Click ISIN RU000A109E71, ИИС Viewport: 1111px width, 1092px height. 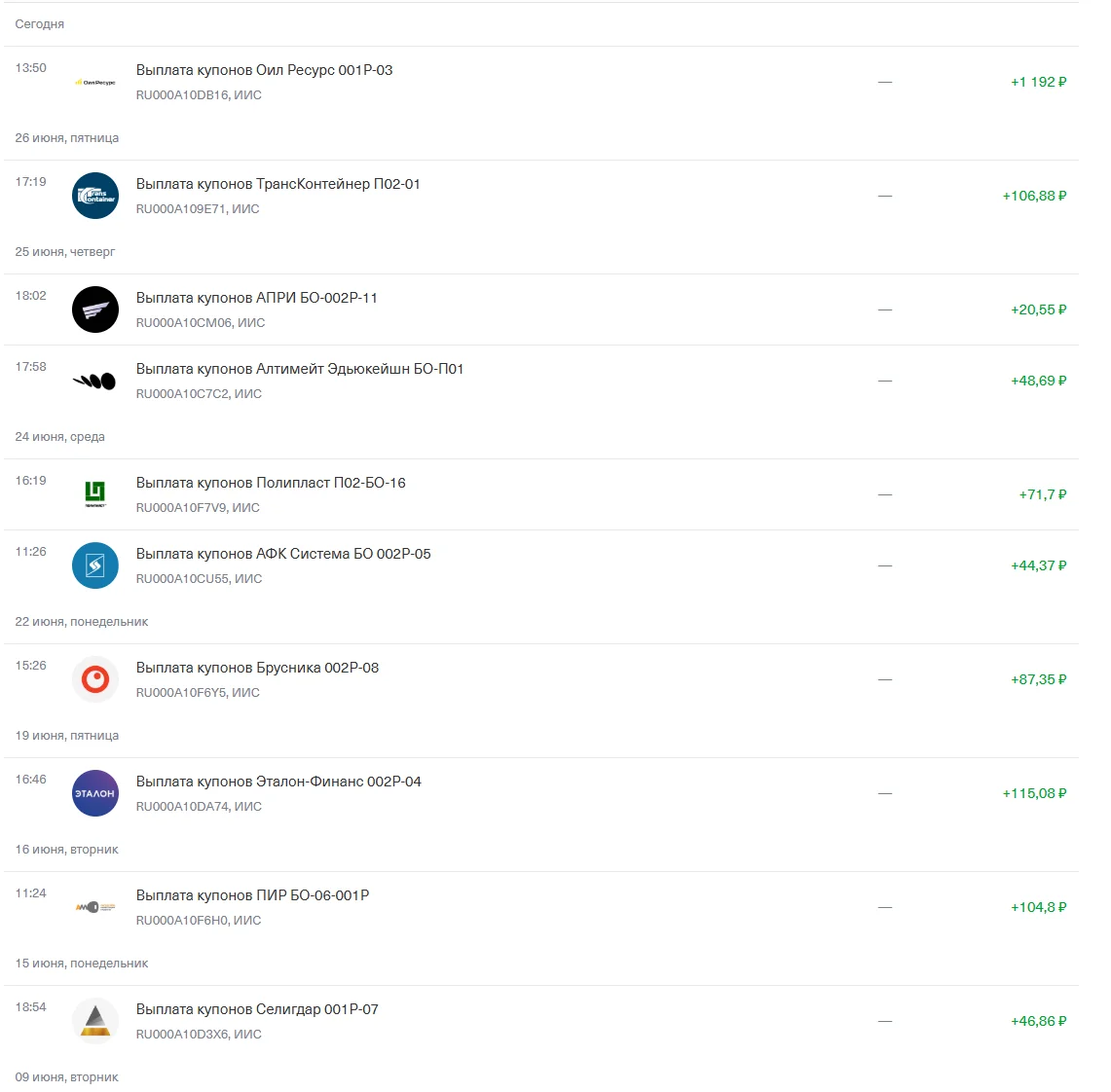pos(198,209)
